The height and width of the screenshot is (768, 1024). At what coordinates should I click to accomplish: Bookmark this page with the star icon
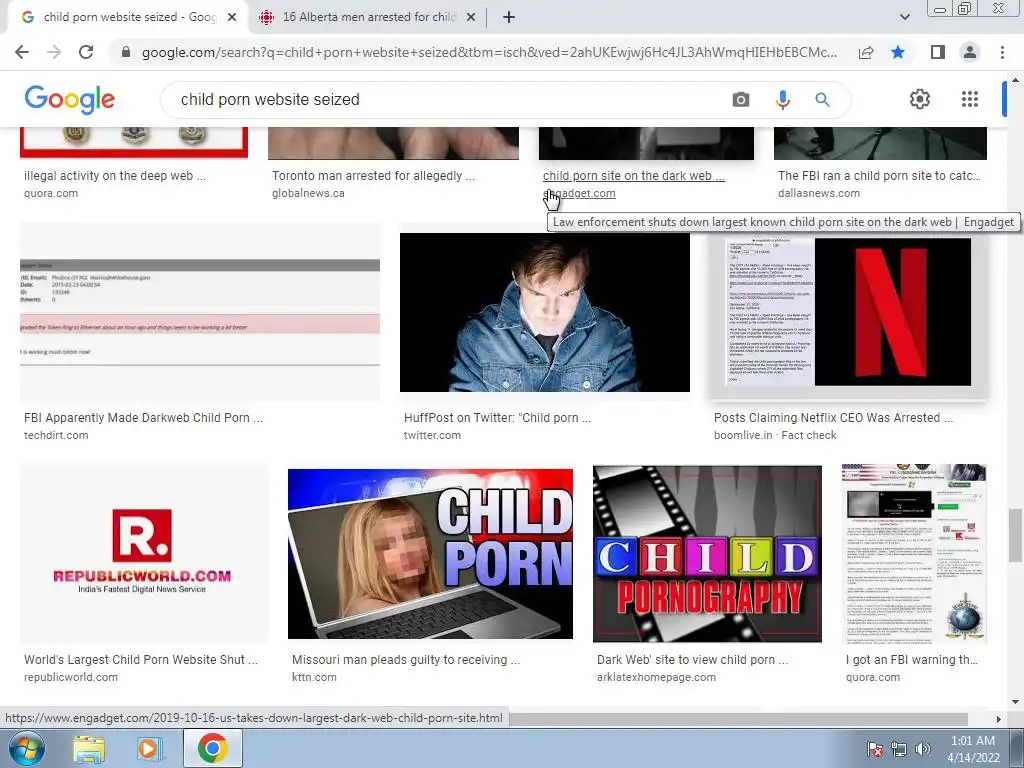point(898,52)
